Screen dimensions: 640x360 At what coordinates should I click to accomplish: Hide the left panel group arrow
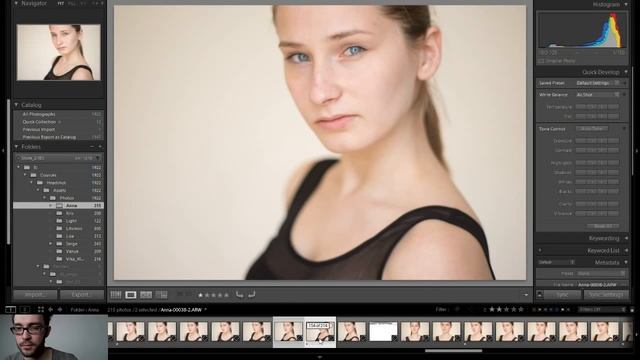tap(3, 151)
